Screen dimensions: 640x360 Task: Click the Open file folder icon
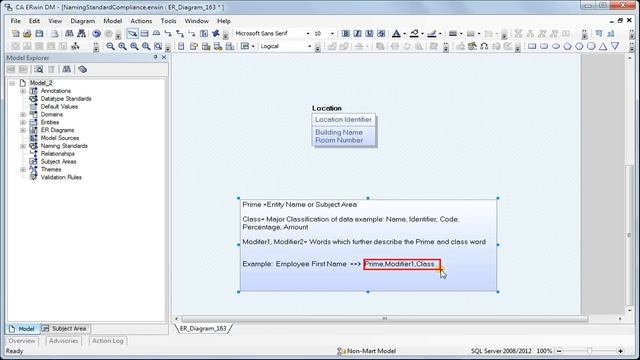pos(27,33)
